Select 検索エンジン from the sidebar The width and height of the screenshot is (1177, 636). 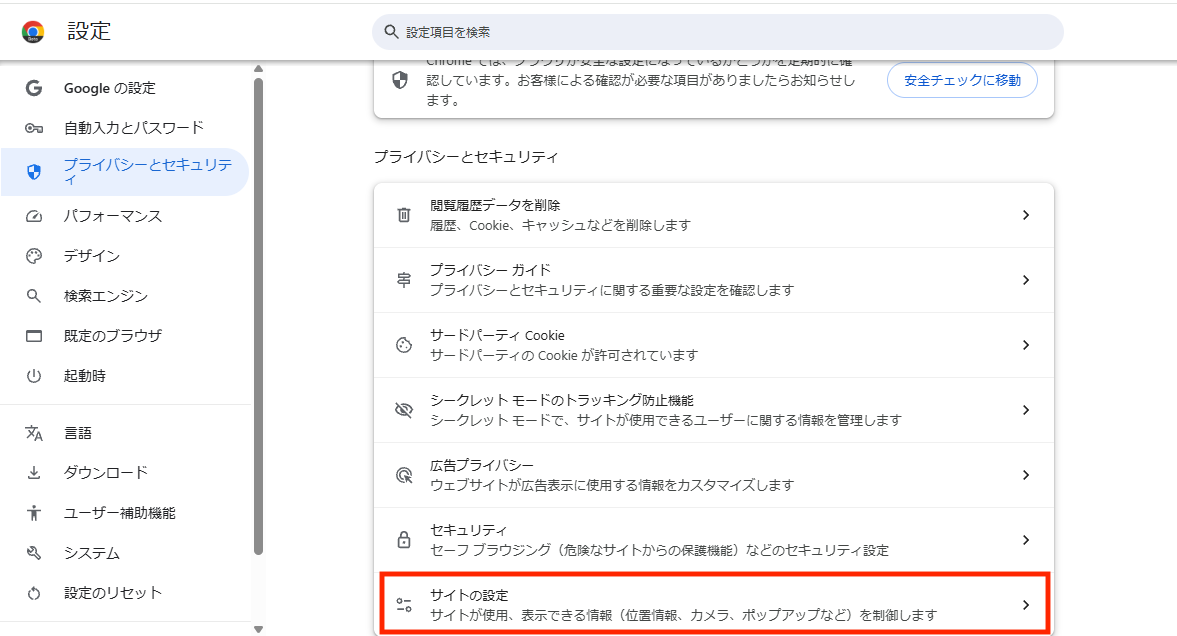105,296
